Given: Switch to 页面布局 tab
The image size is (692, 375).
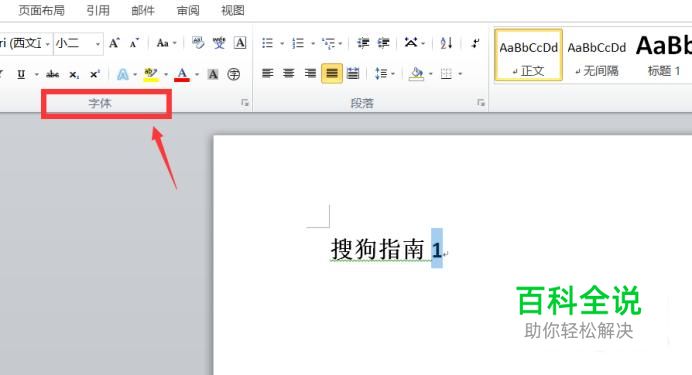Looking at the screenshot, I should tap(41, 10).
